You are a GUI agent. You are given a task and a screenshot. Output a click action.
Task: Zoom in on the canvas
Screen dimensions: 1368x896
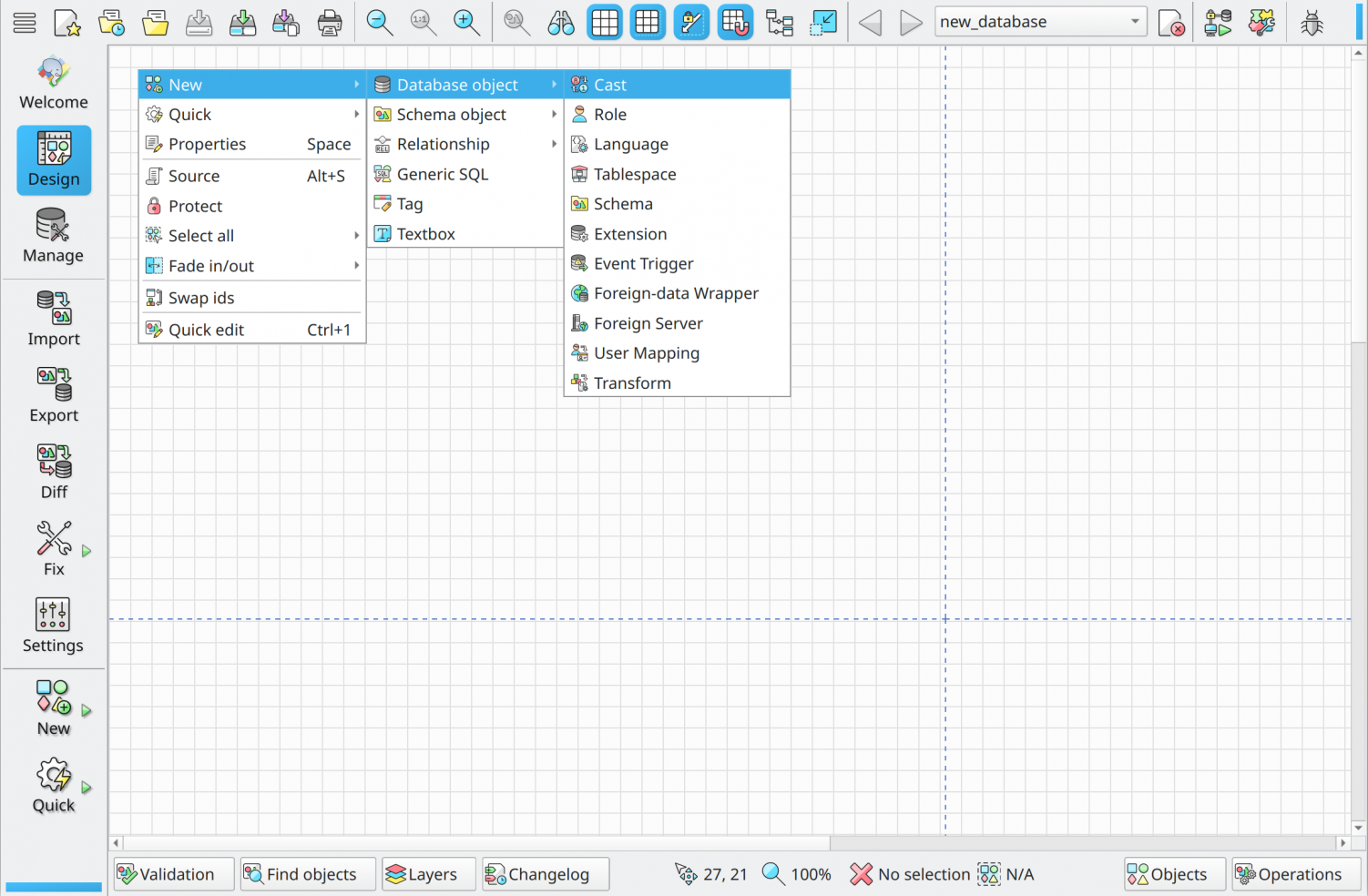467,22
